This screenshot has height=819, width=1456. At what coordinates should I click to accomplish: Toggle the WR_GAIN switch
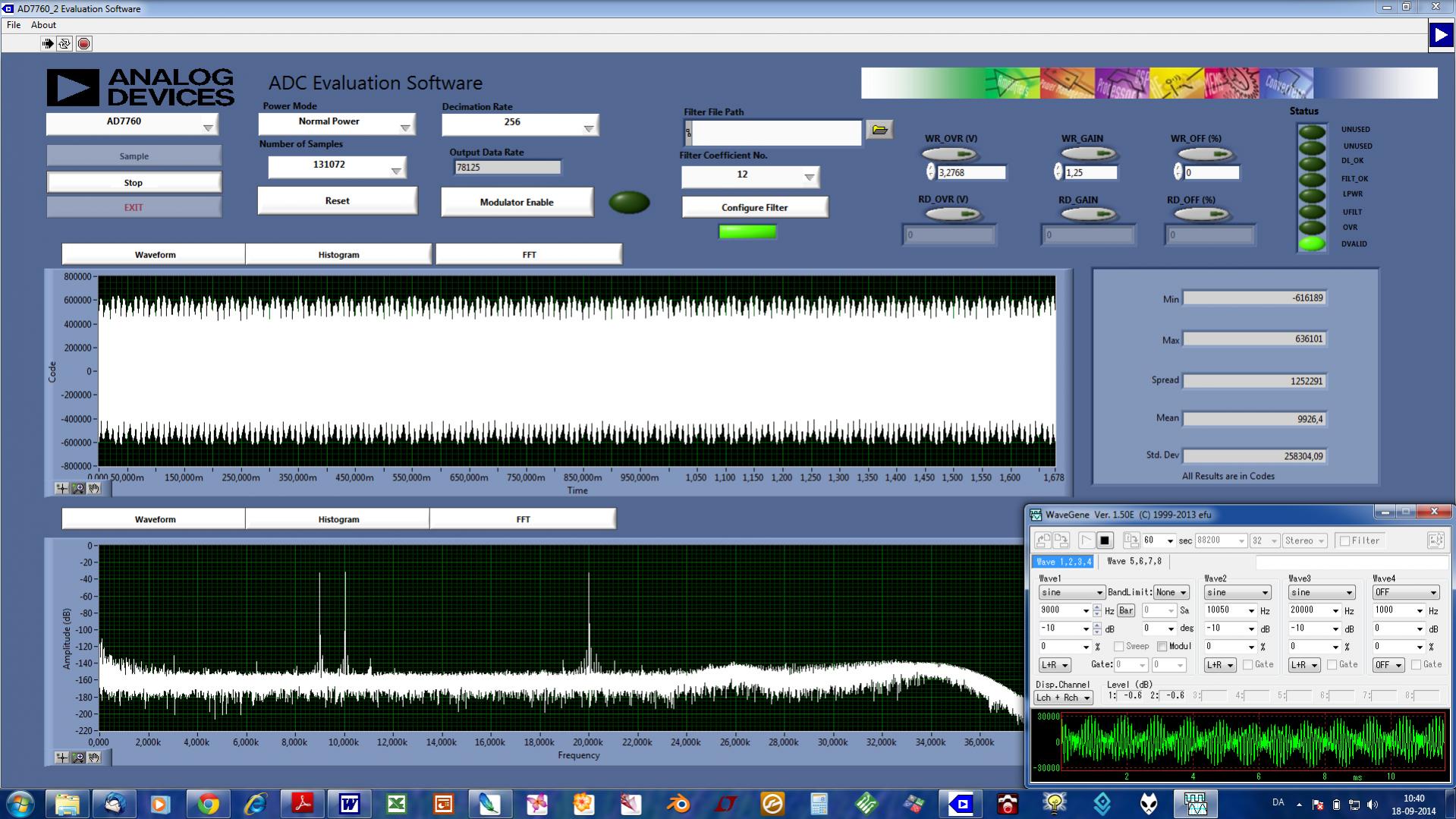pos(1087,154)
